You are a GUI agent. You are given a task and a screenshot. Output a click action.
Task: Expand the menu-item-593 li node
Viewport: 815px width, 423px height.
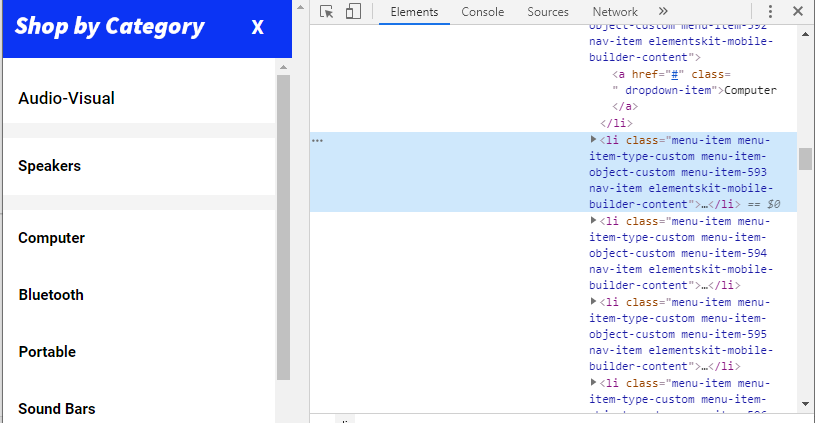click(x=593, y=140)
